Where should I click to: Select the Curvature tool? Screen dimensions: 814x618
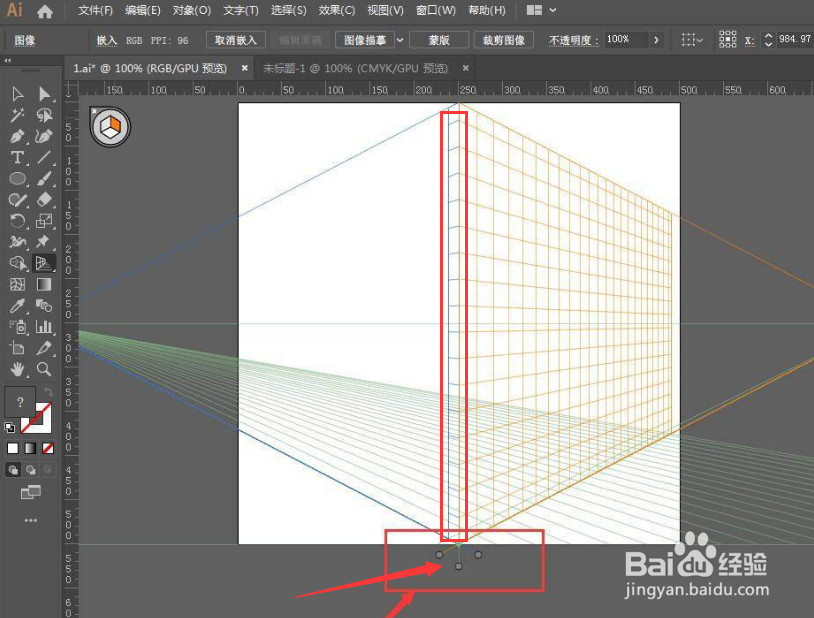[44, 137]
